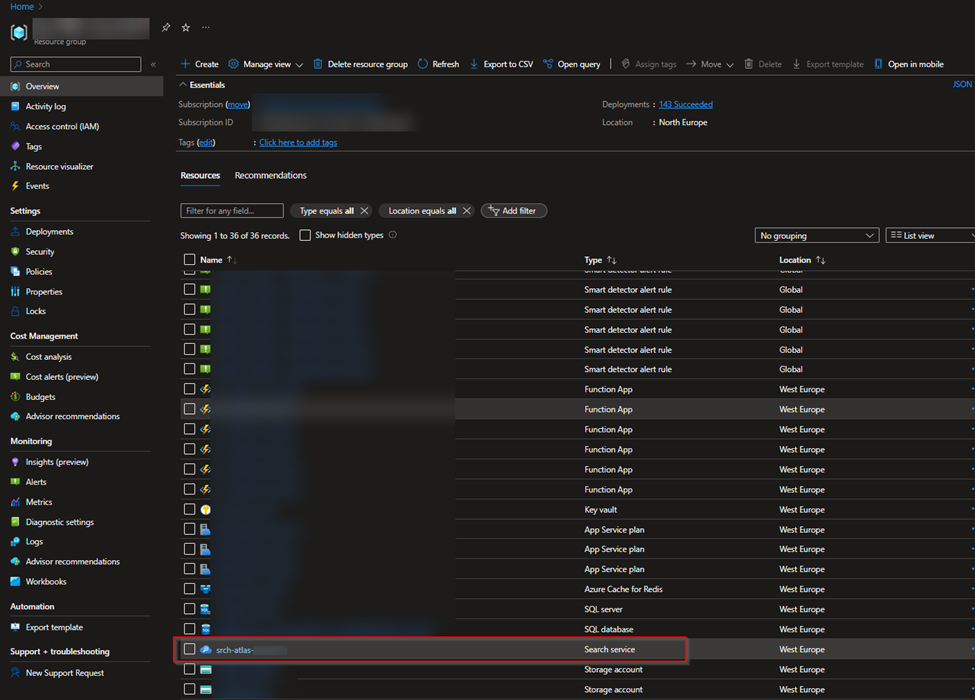
Task: Click the Export to CSV icon
Action: point(474,64)
